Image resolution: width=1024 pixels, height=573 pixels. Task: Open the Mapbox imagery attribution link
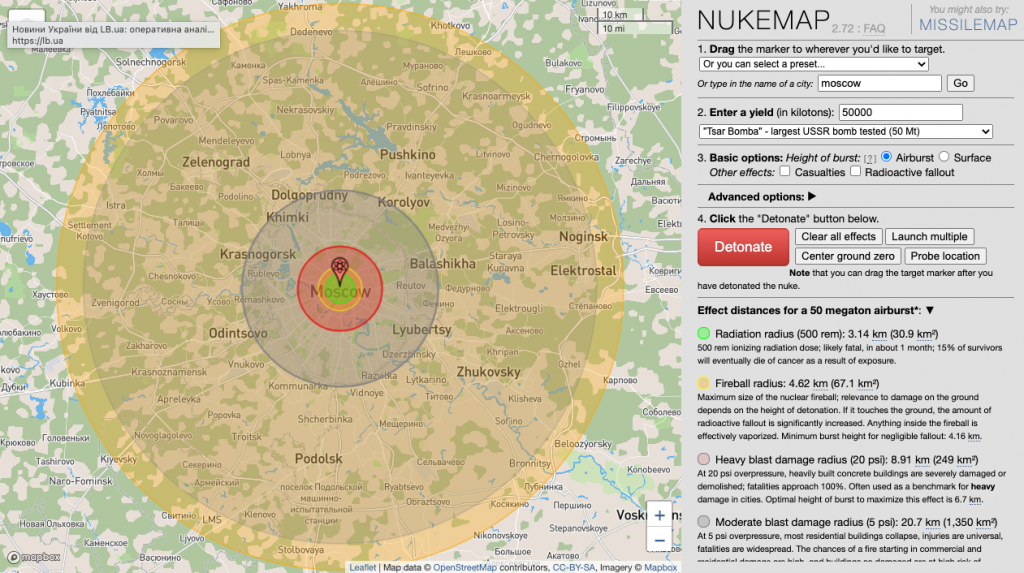click(660, 567)
